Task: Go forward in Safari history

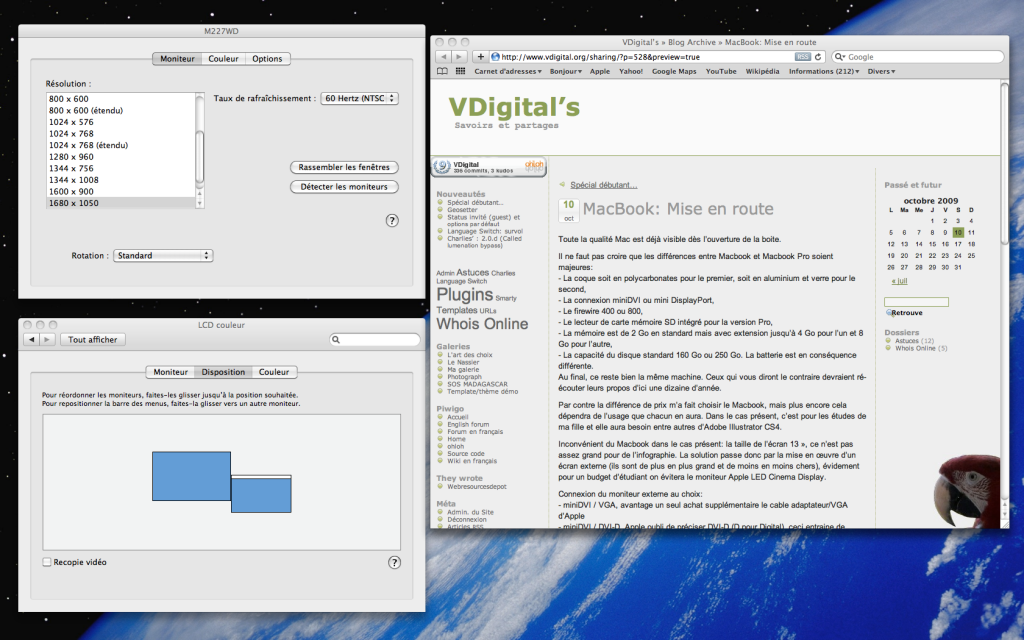Action: click(458, 57)
